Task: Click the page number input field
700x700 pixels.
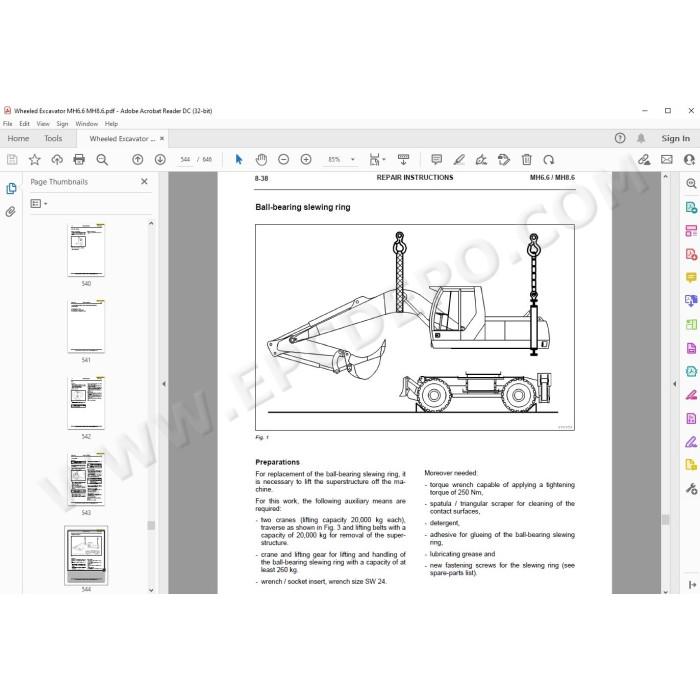Action: coord(185,159)
